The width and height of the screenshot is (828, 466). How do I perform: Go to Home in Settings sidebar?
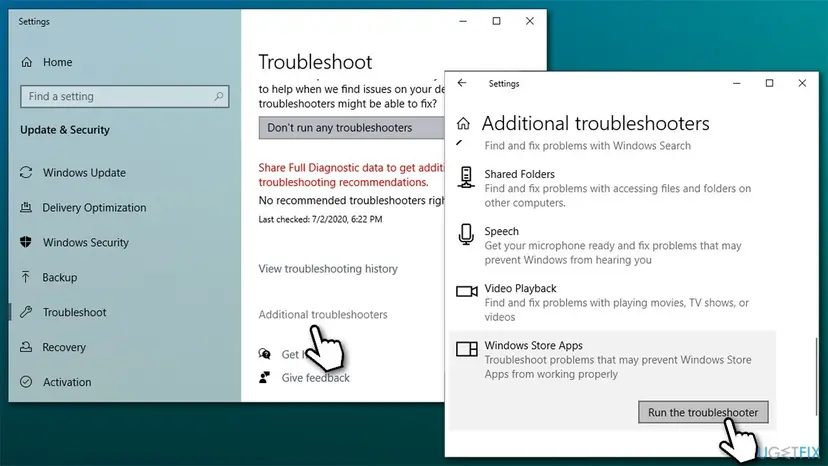point(58,62)
